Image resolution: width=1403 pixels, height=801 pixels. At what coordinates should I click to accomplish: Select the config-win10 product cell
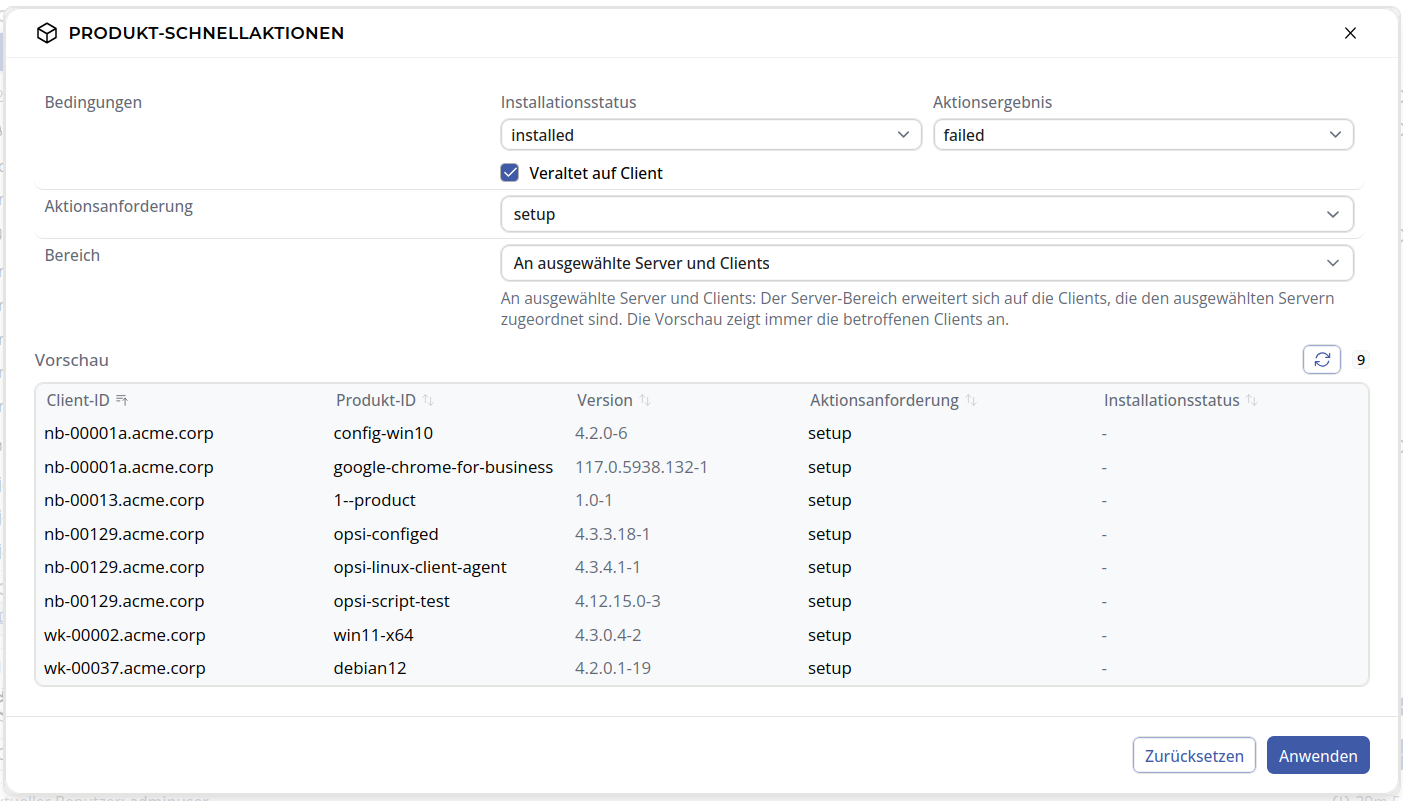click(x=383, y=433)
